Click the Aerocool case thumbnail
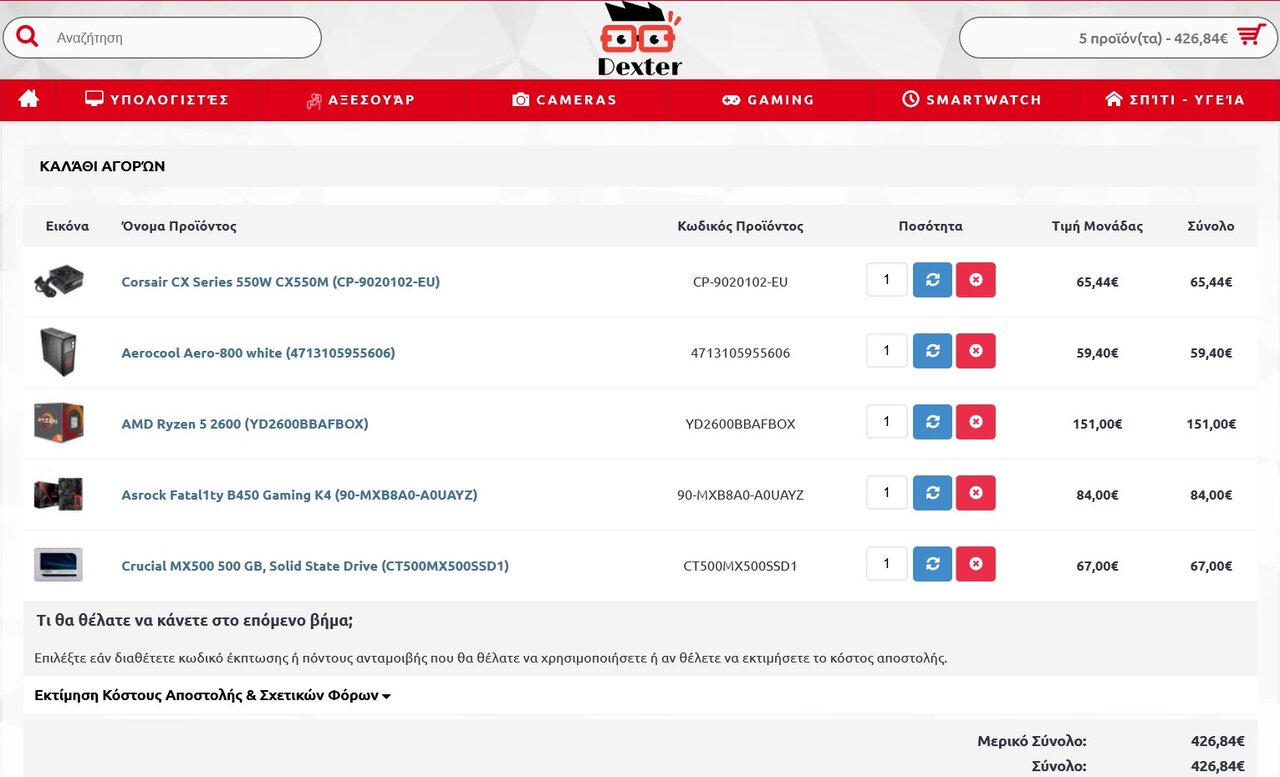This screenshot has width=1280, height=777. point(58,352)
